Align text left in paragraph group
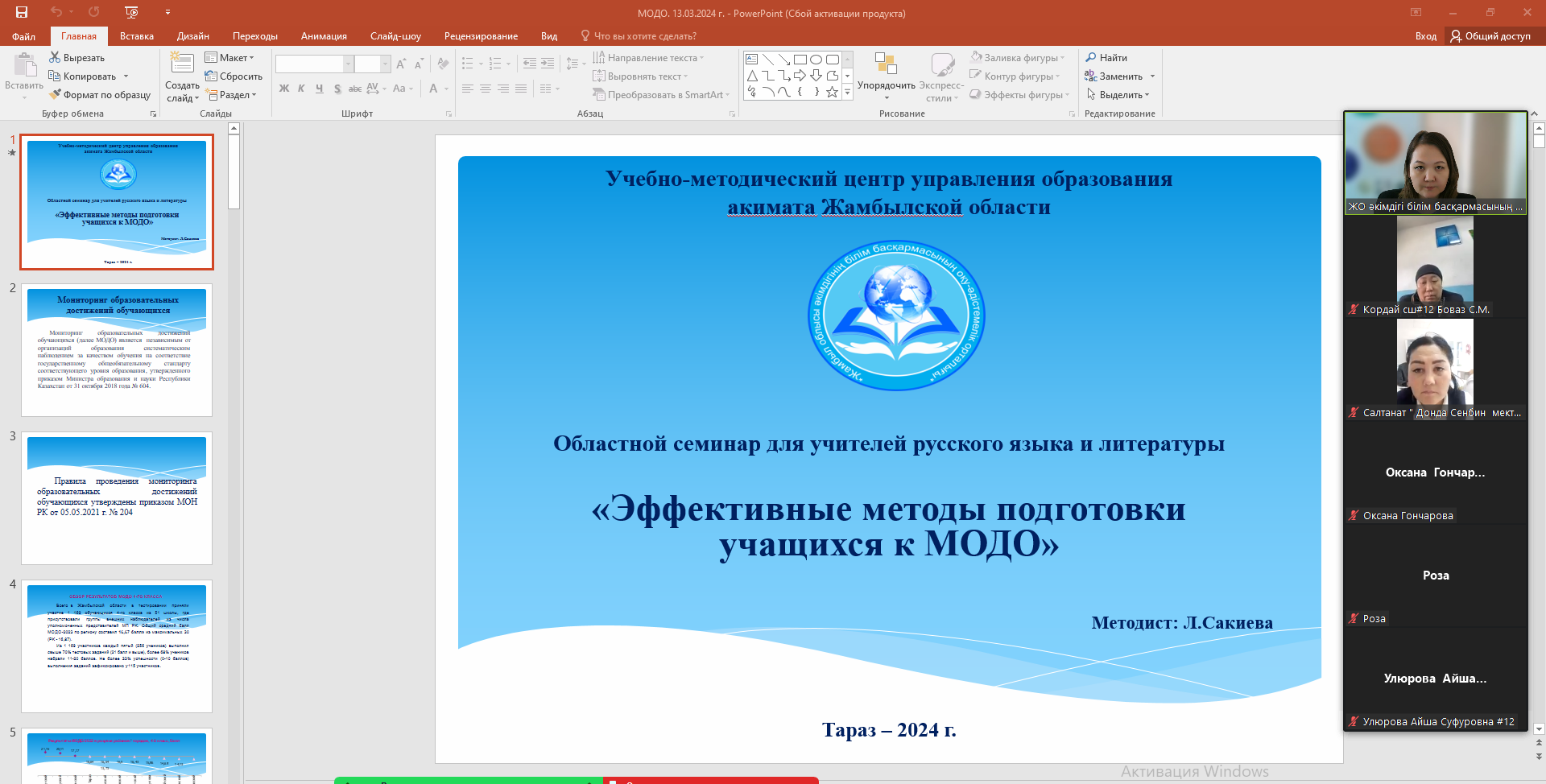The height and width of the screenshot is (784, 1546). pos(468,89)
